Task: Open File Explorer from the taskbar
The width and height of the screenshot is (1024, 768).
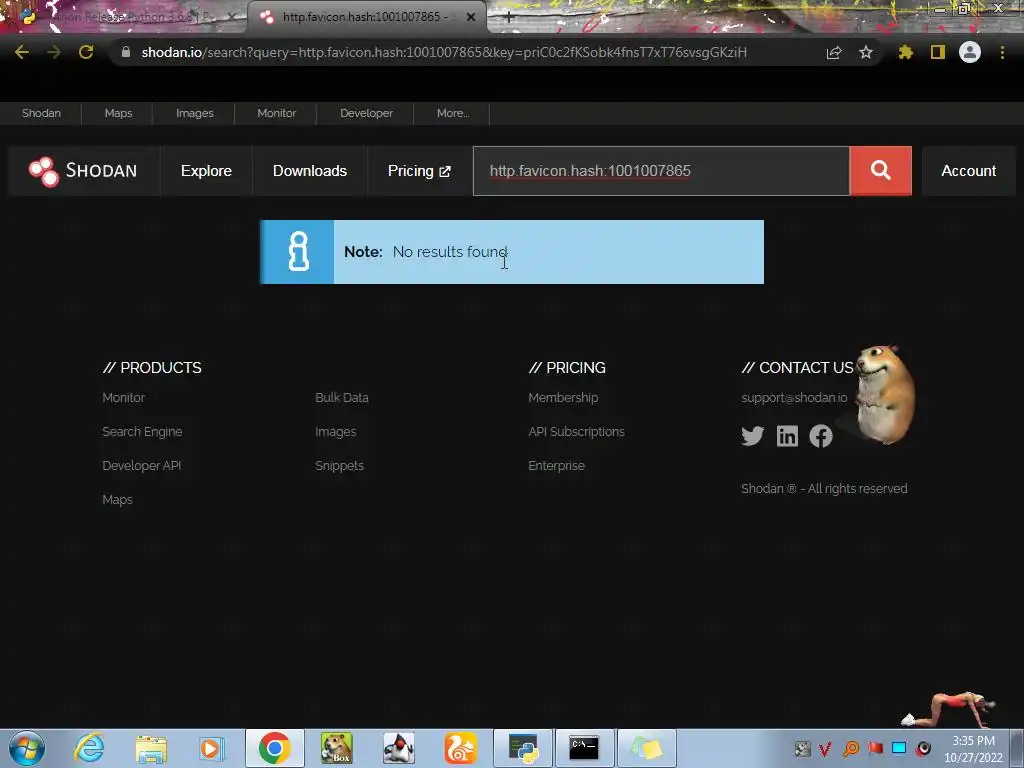Action: pyautogui.click(x=151, y=748)
